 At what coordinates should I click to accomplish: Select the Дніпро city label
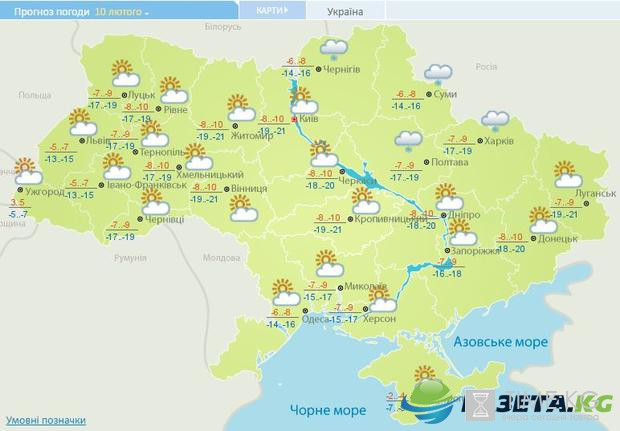pyautogui.click(x=464, y=215)
